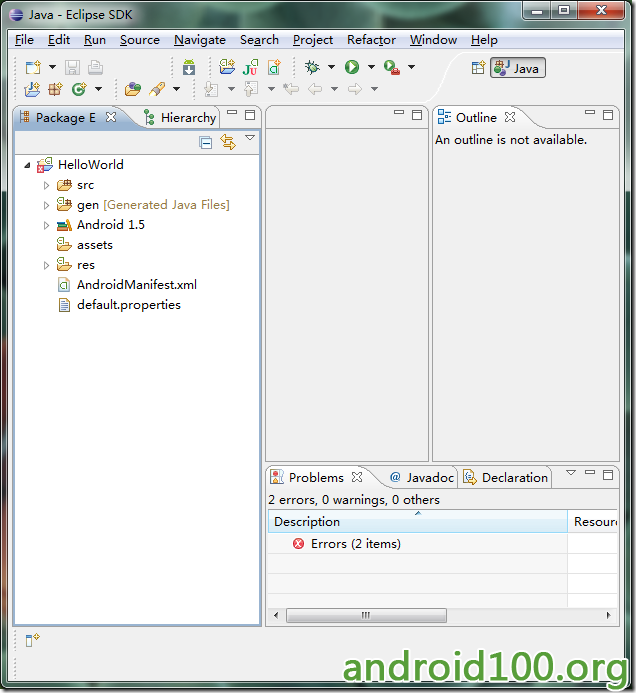Select the assets folder
This screenshot has height=693, width=636.
[85, 245]
